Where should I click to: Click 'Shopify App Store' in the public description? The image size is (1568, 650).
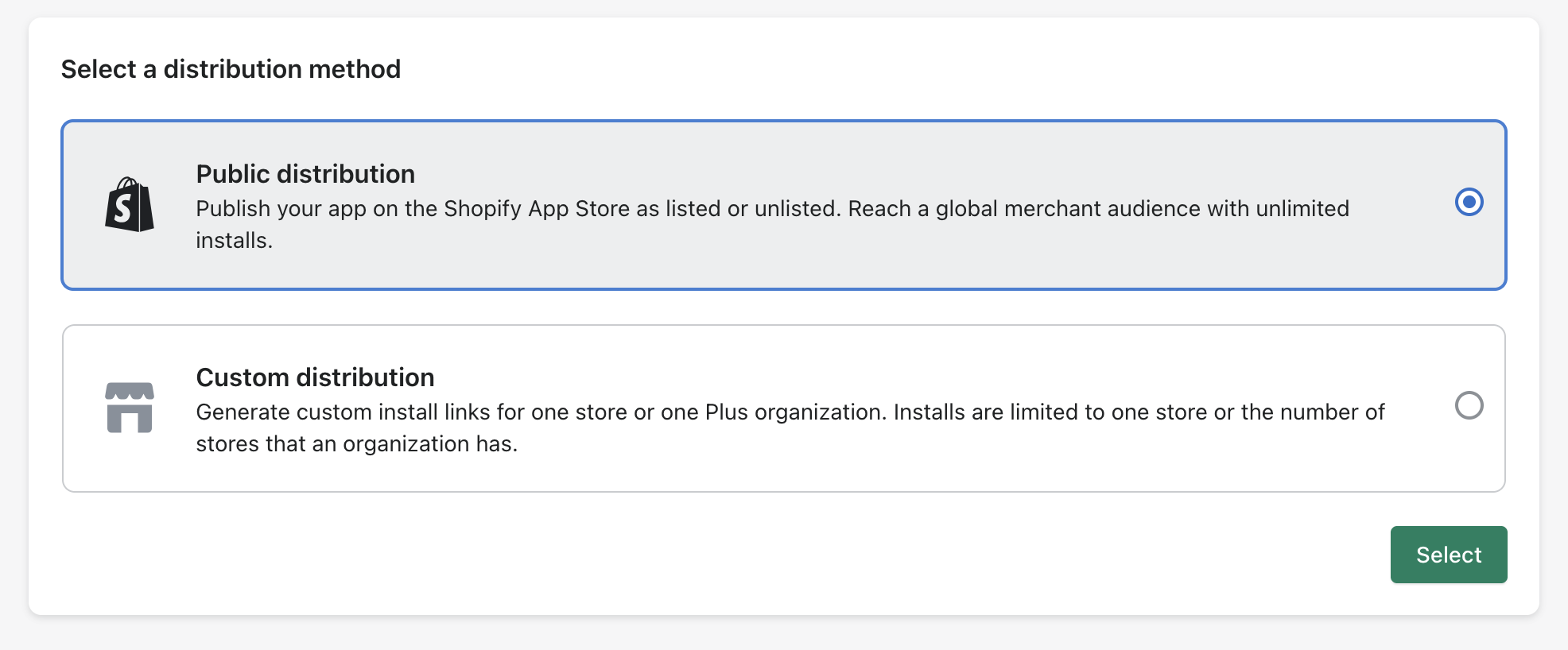[537, 208]
